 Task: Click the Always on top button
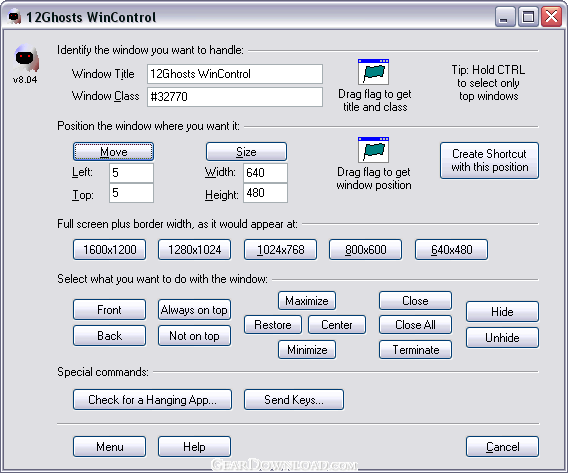(194, 310)
